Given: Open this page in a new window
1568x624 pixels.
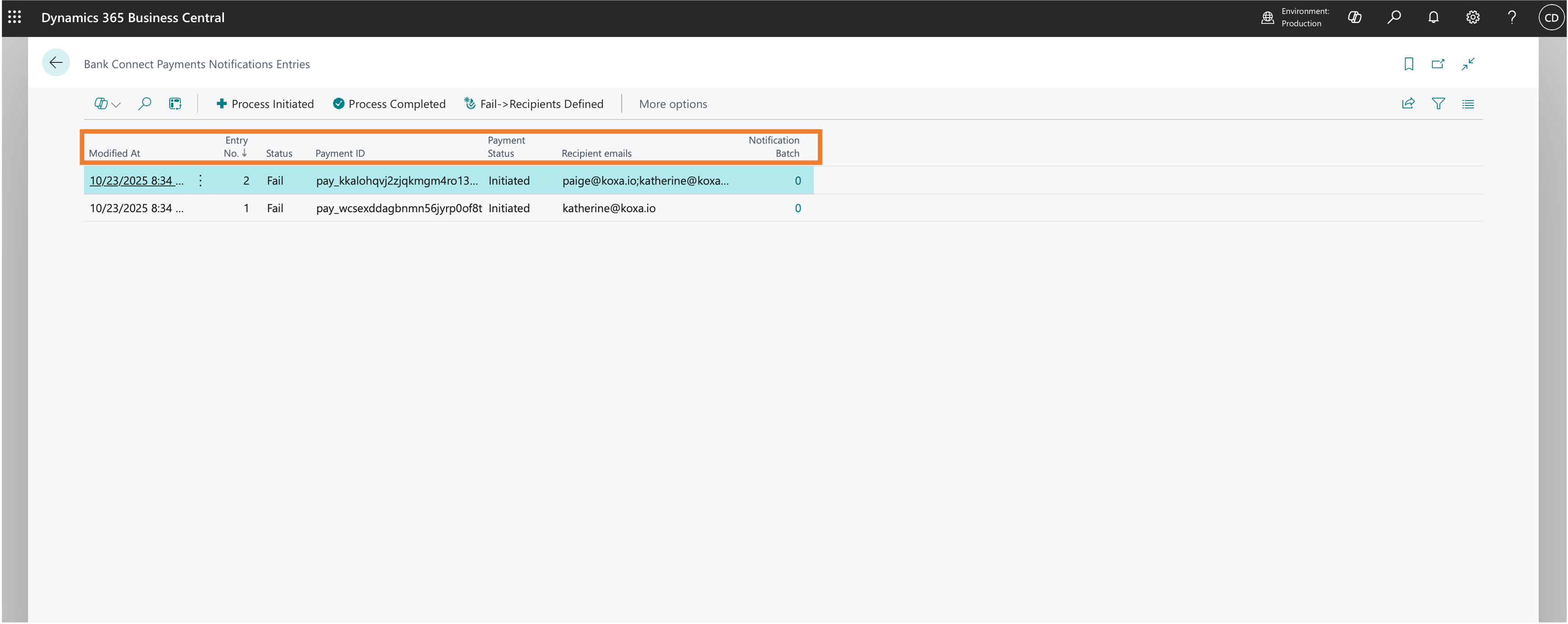Looking at the screenshot, I should coord(1438,64).
